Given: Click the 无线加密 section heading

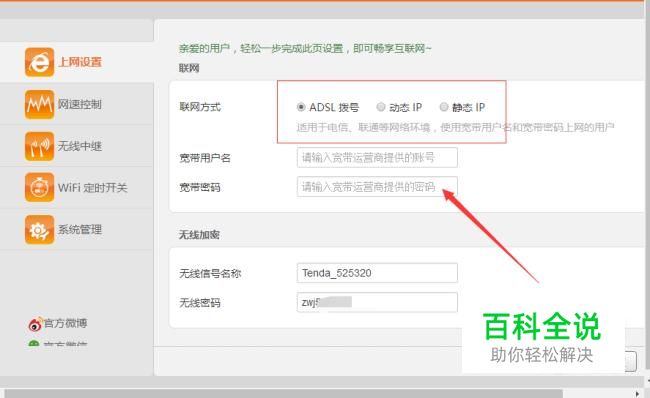Looking at the screenshot, I should [x=199, y=235].
